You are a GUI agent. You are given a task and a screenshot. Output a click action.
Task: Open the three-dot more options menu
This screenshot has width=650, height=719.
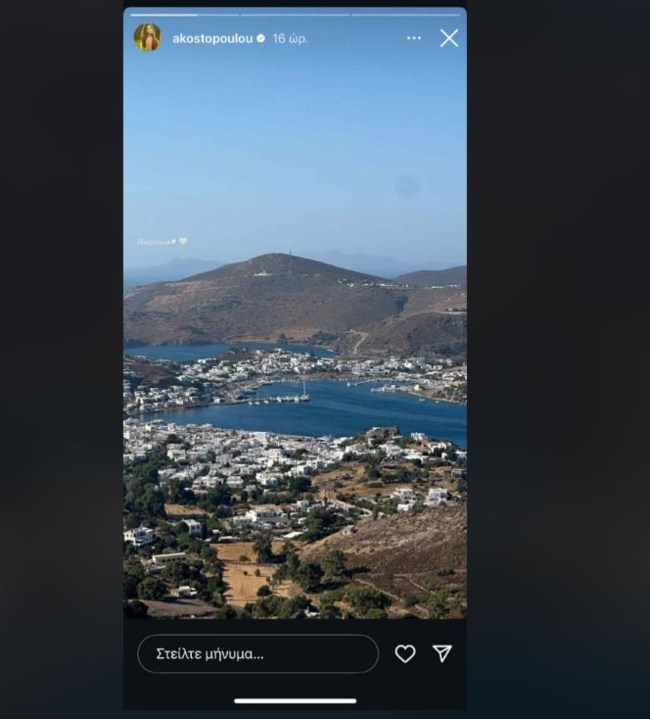pyautogui.click(x=414, y=38)
